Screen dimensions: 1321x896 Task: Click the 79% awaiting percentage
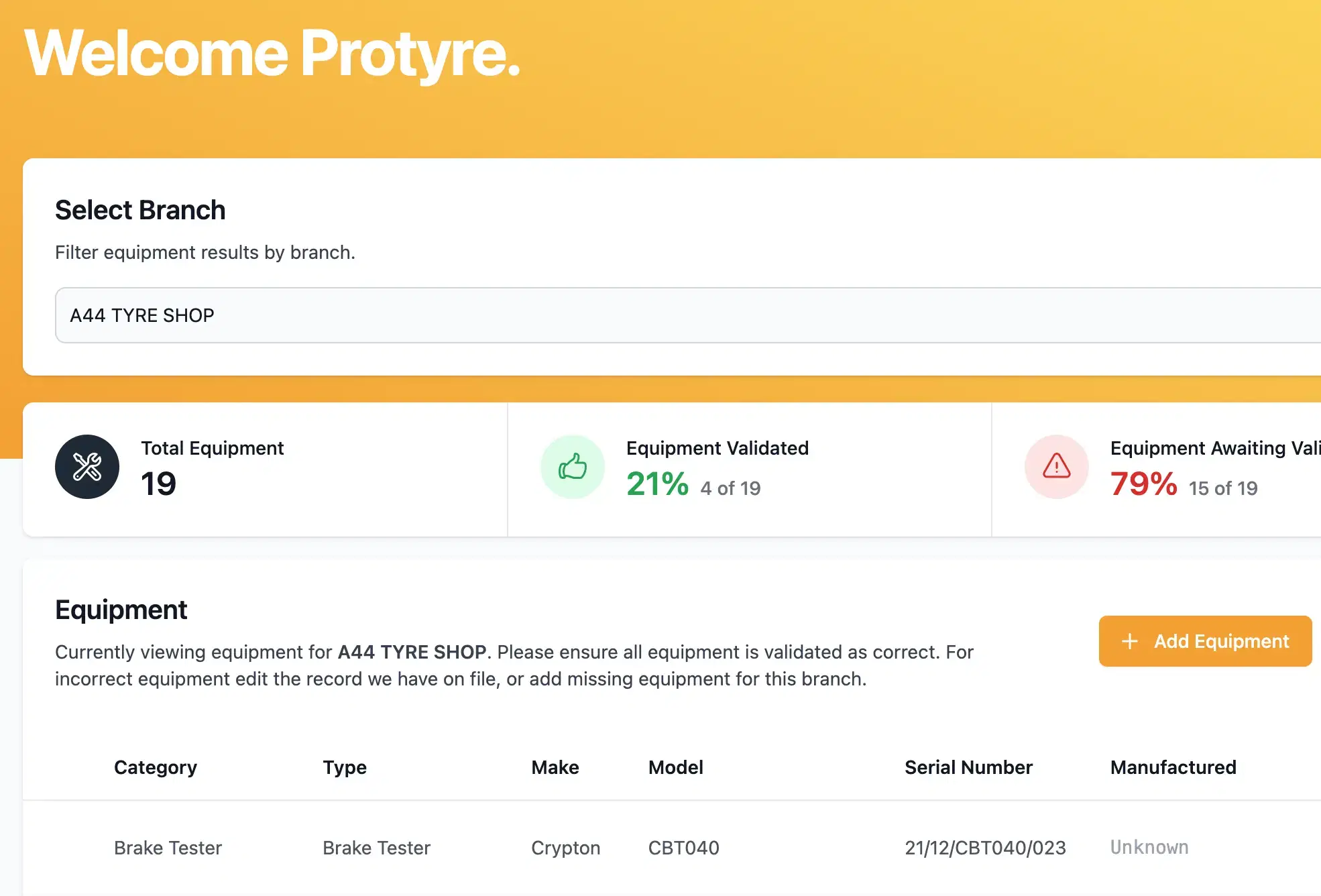[x=1144, y=484]
